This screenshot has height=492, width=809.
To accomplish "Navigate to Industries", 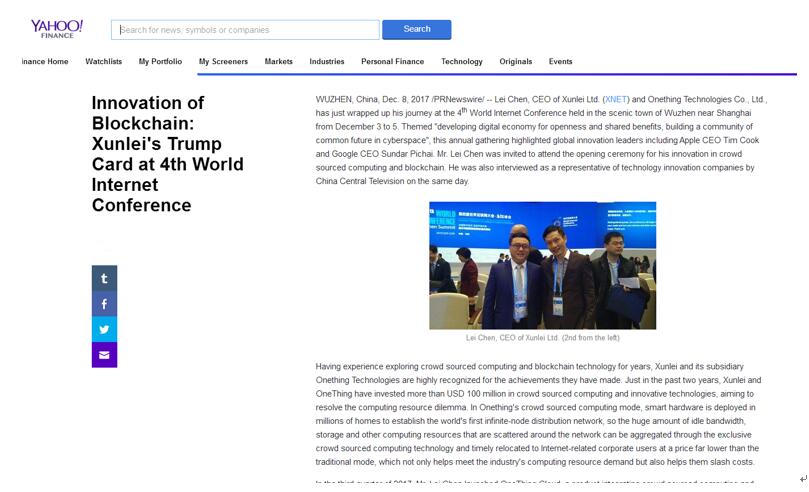I will coord(327,62).
